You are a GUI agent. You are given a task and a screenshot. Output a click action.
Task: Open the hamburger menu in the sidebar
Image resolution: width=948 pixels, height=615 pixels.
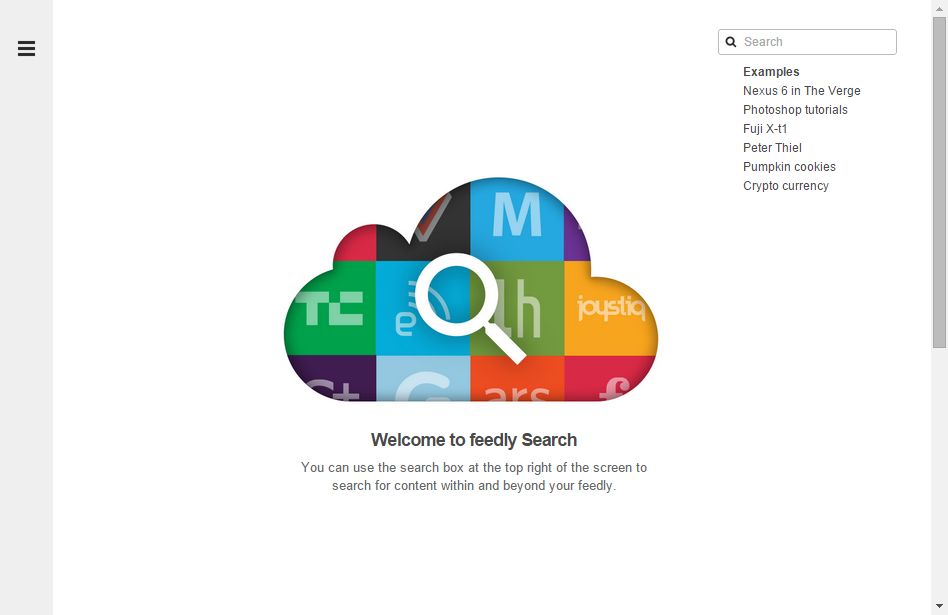click(x=26, y=48)
